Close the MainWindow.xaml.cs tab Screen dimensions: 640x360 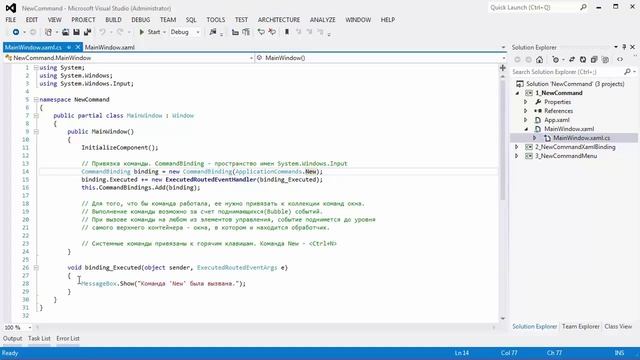pyautogui.click(x=78, y=47)
